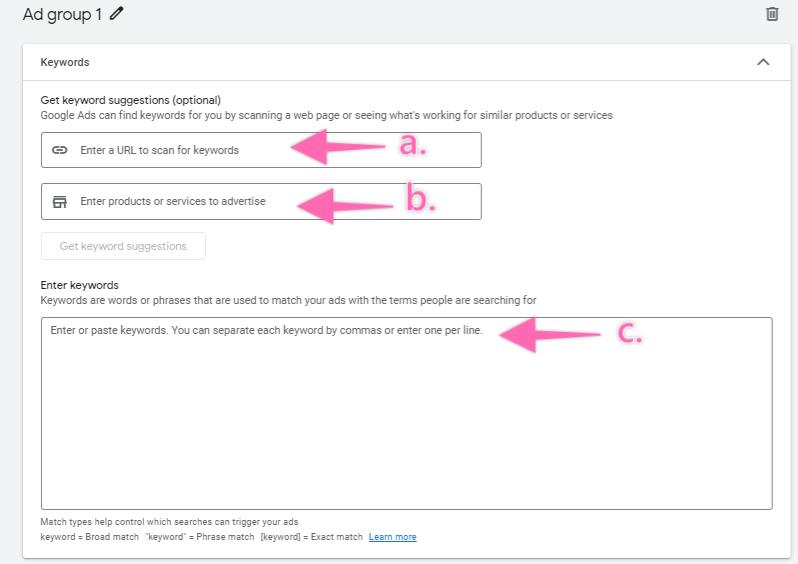The width and height of the screenshot is (798, 564).
Task: Click the link icon in the URL field
Action: pos(60,150)
